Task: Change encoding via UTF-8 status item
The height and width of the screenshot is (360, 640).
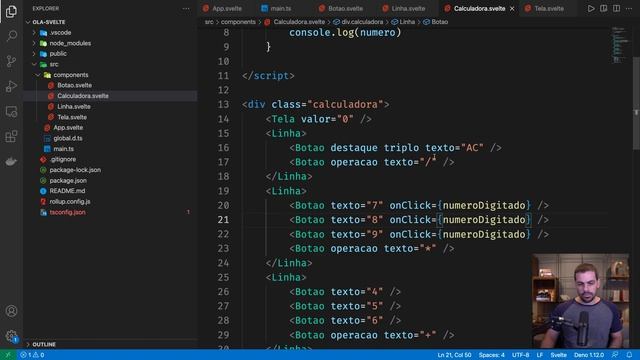Action: (520, 355)
